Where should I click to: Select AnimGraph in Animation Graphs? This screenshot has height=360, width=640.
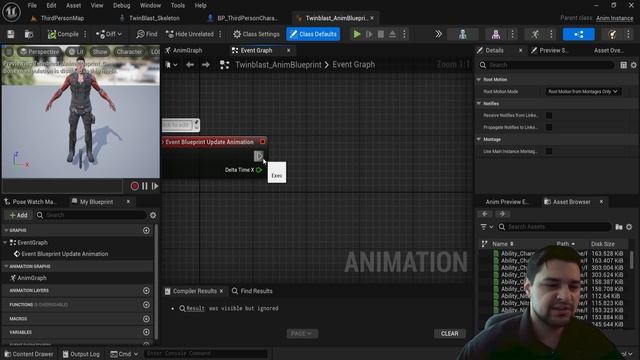click(x=32, y=278)
